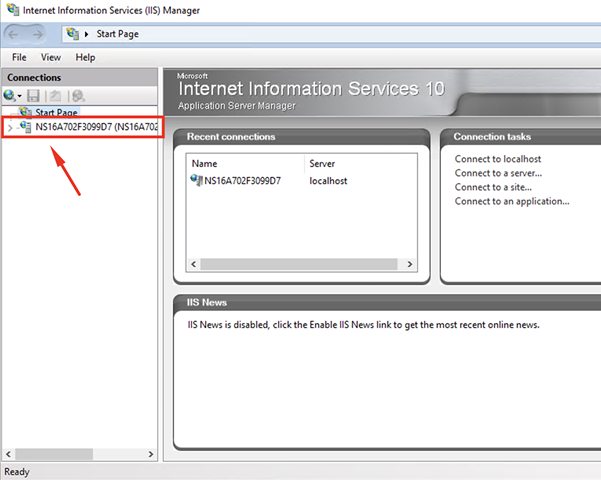Select the NS16A702F3099D7 server tree node
The width and height of the screenshot is (601, 480).
click(x=97, y=127)
